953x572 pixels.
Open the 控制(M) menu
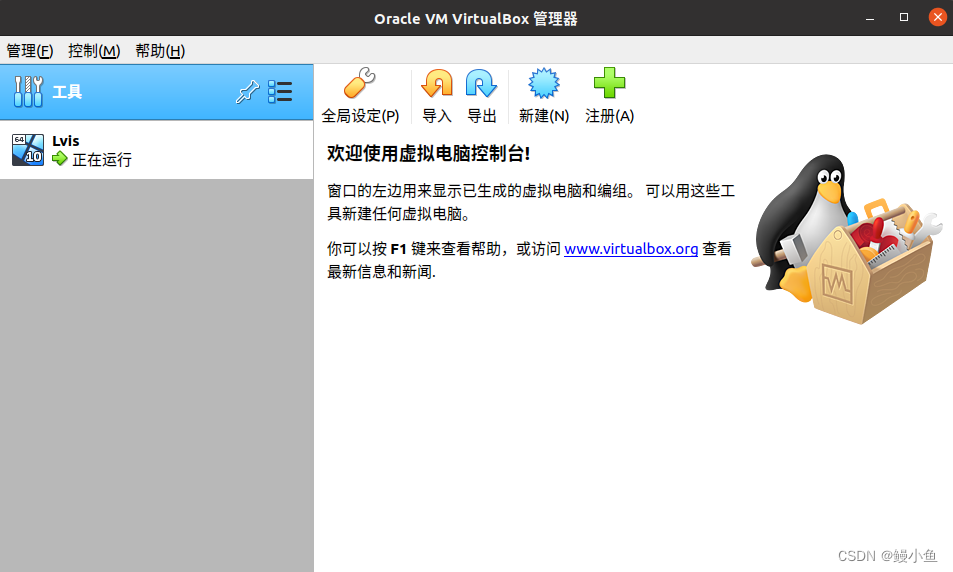pyautogui.click(x=94, y=50)
